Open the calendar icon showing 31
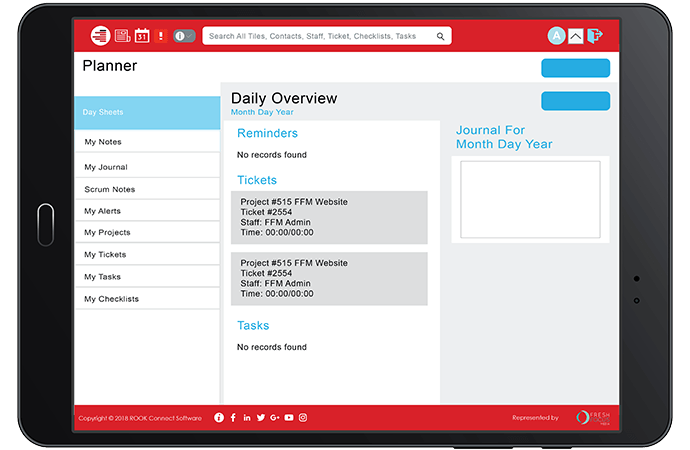 [x=142, y=36]
